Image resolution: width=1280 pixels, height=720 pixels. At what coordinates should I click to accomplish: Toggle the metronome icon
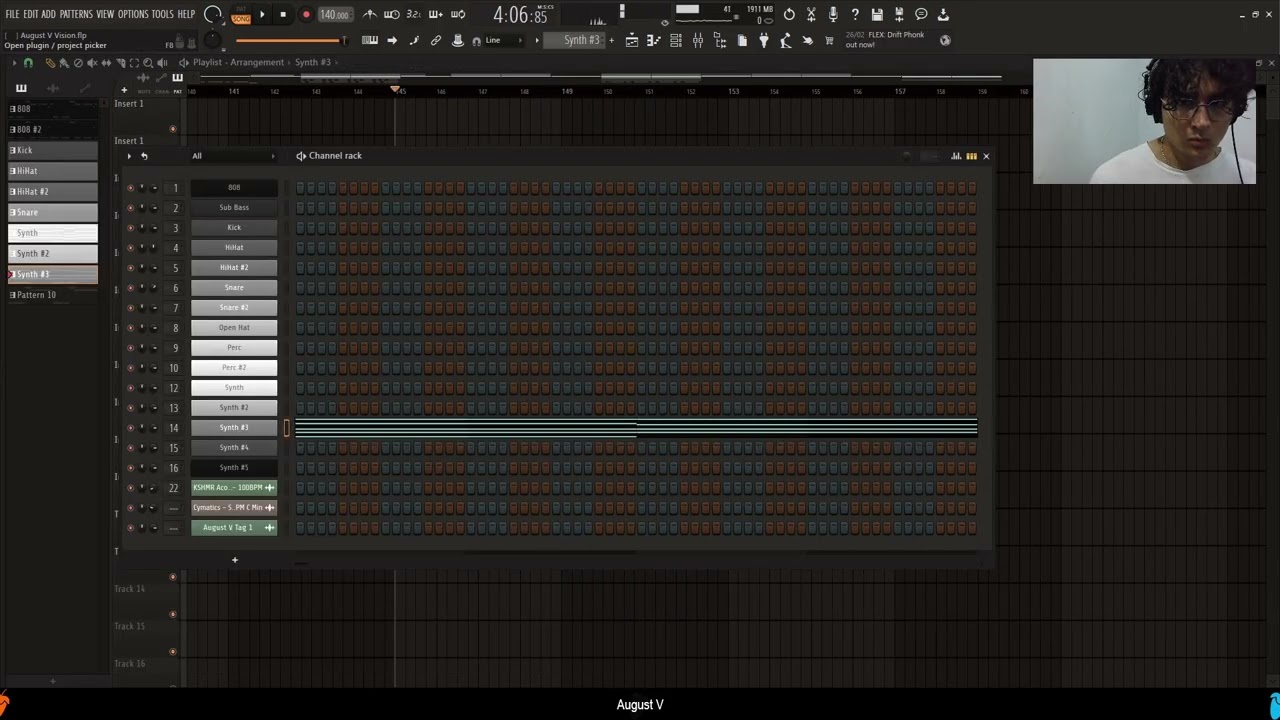(x=369, y=14)
